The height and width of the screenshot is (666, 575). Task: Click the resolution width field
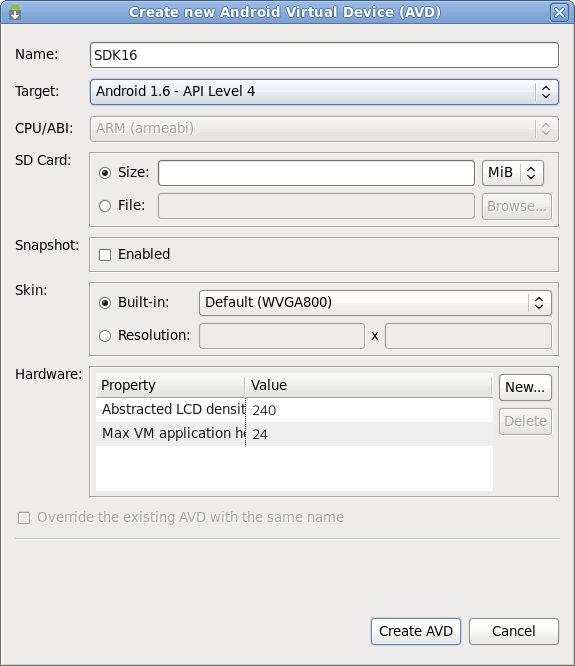(x=282, y=336)
